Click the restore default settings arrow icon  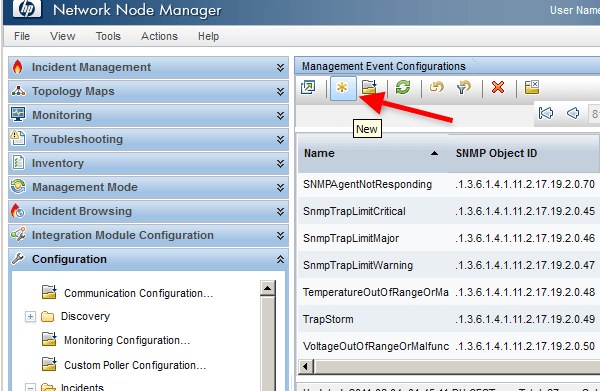437,88
